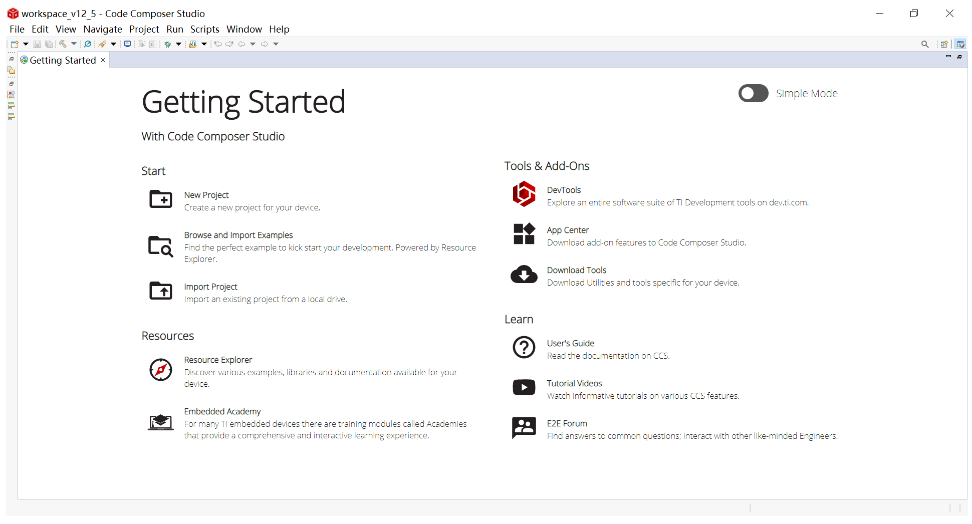
Task: Click the Browse and Import Examples icon
Action: 161,246
